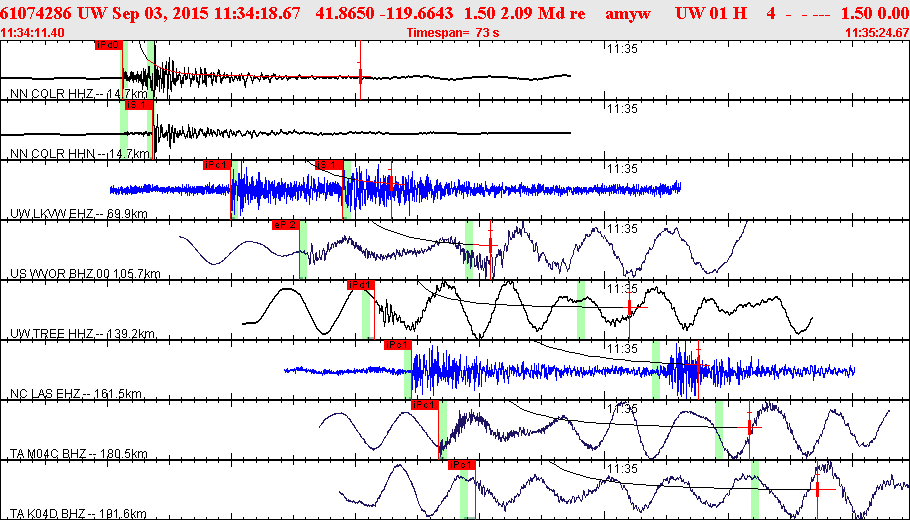Click the iPc1 pick flag on LKVW trace
This screenshot has width=910, height=520.
217,165
